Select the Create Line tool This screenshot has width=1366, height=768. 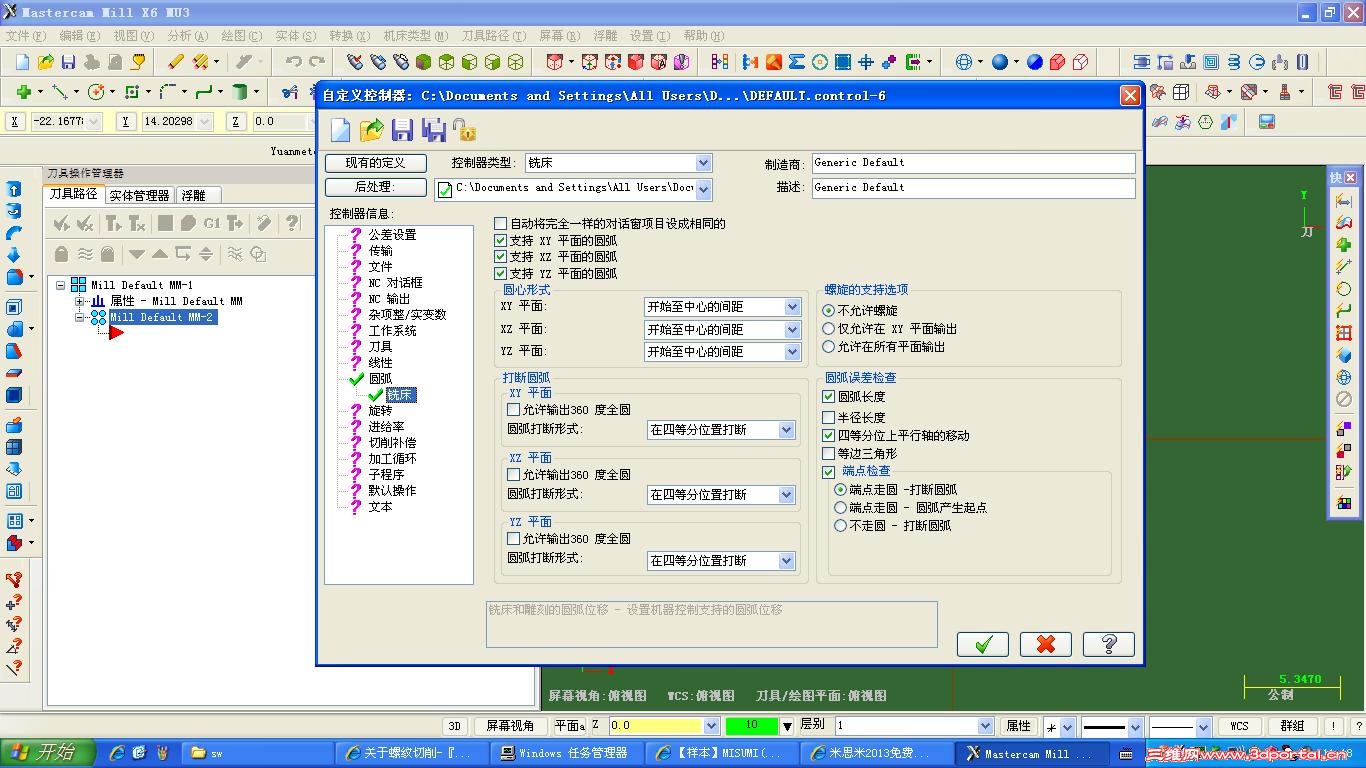(60, 92)
